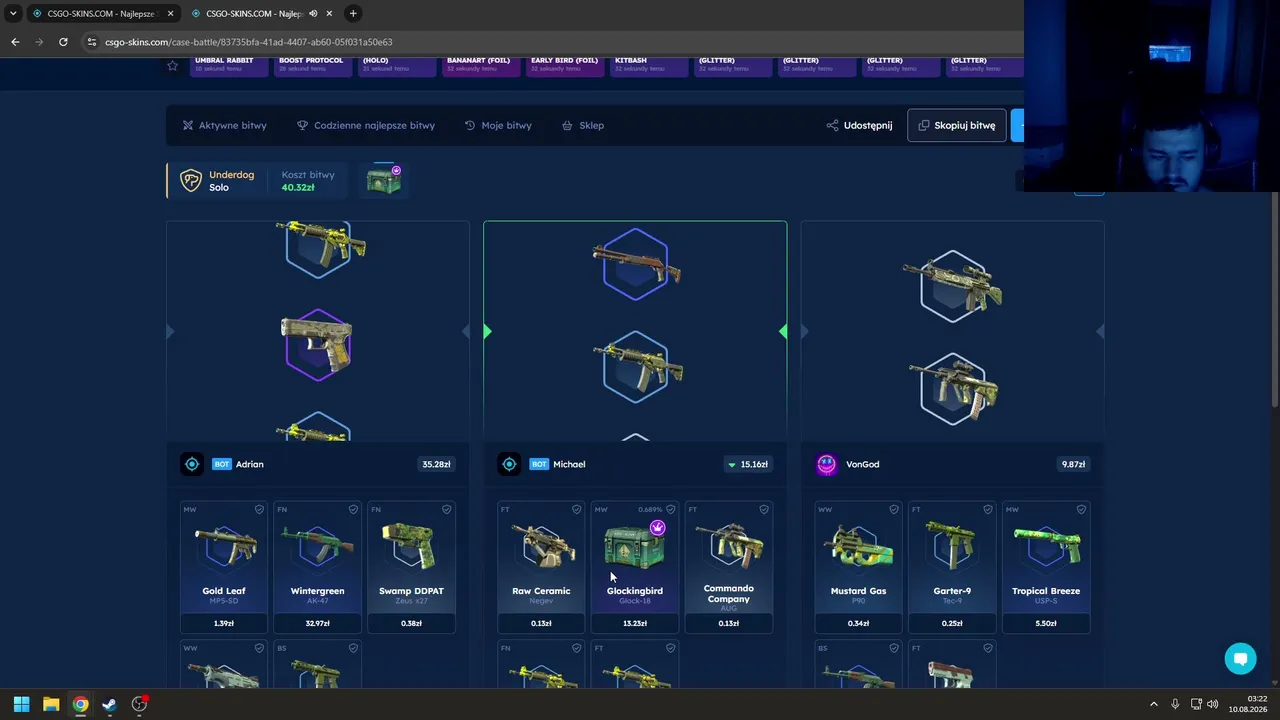This screenshot has width=1280, height=720.
Task: Click the address bar URL
Action: 248,42
